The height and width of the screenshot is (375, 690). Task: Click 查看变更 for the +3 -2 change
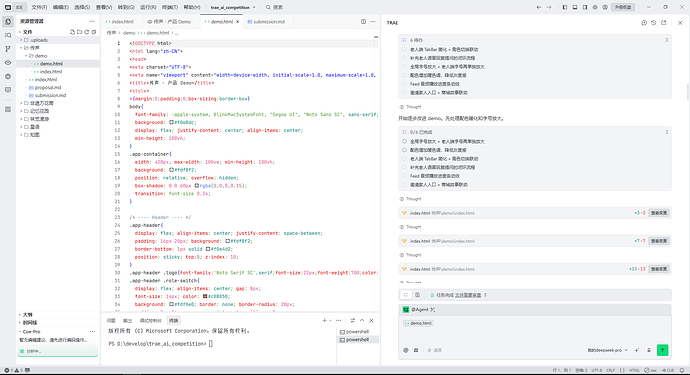[x=659, y=213]
